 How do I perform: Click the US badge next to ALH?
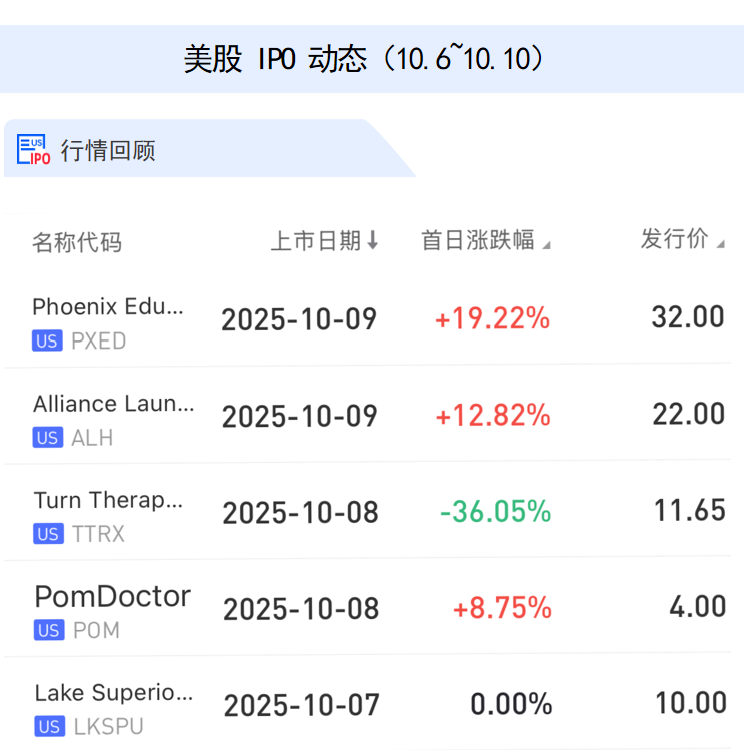pos(47,438)
